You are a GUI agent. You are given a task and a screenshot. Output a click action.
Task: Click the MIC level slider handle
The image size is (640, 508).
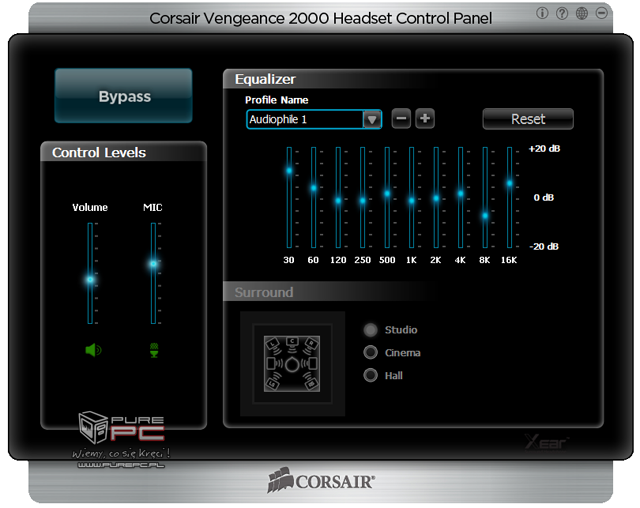[x=153, y=264]
